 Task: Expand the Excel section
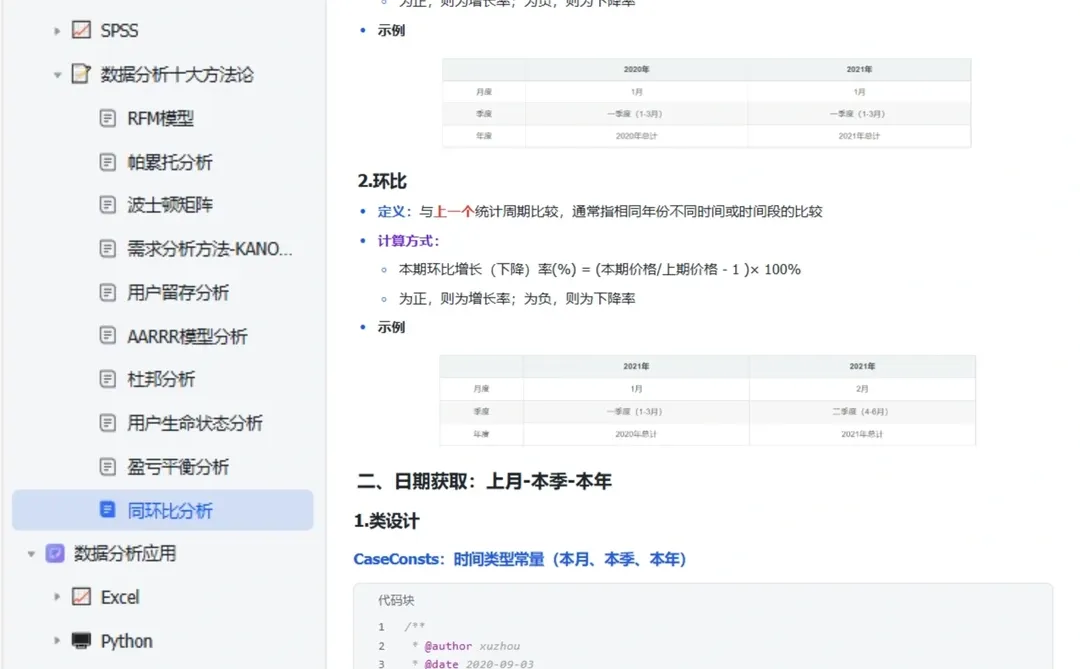click(57, 596)
